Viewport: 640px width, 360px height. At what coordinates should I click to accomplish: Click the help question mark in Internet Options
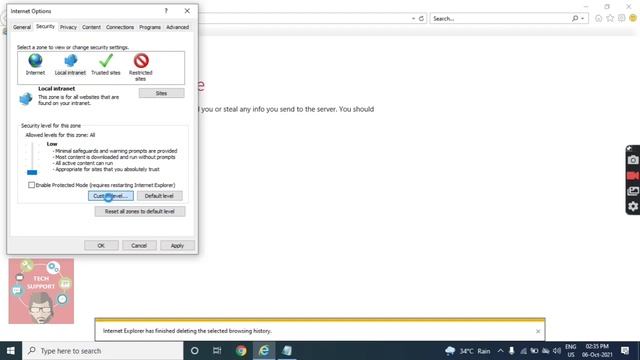[x=166, y=11]
